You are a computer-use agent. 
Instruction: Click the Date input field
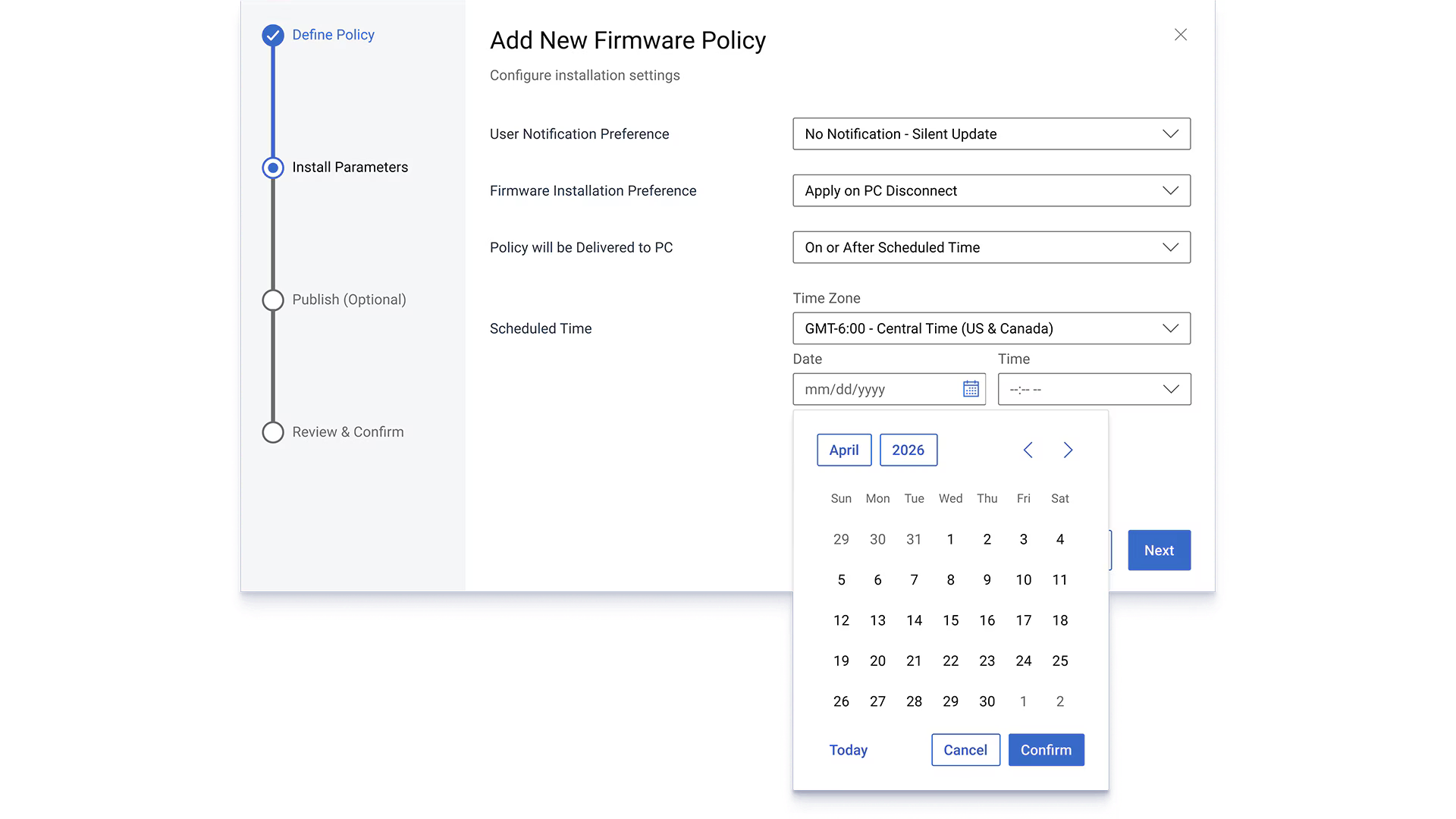(890, 389)
